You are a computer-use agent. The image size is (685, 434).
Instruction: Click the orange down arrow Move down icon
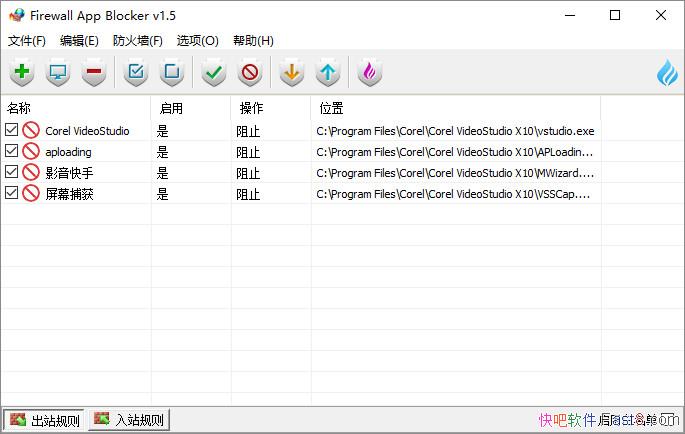pos(292,72)
